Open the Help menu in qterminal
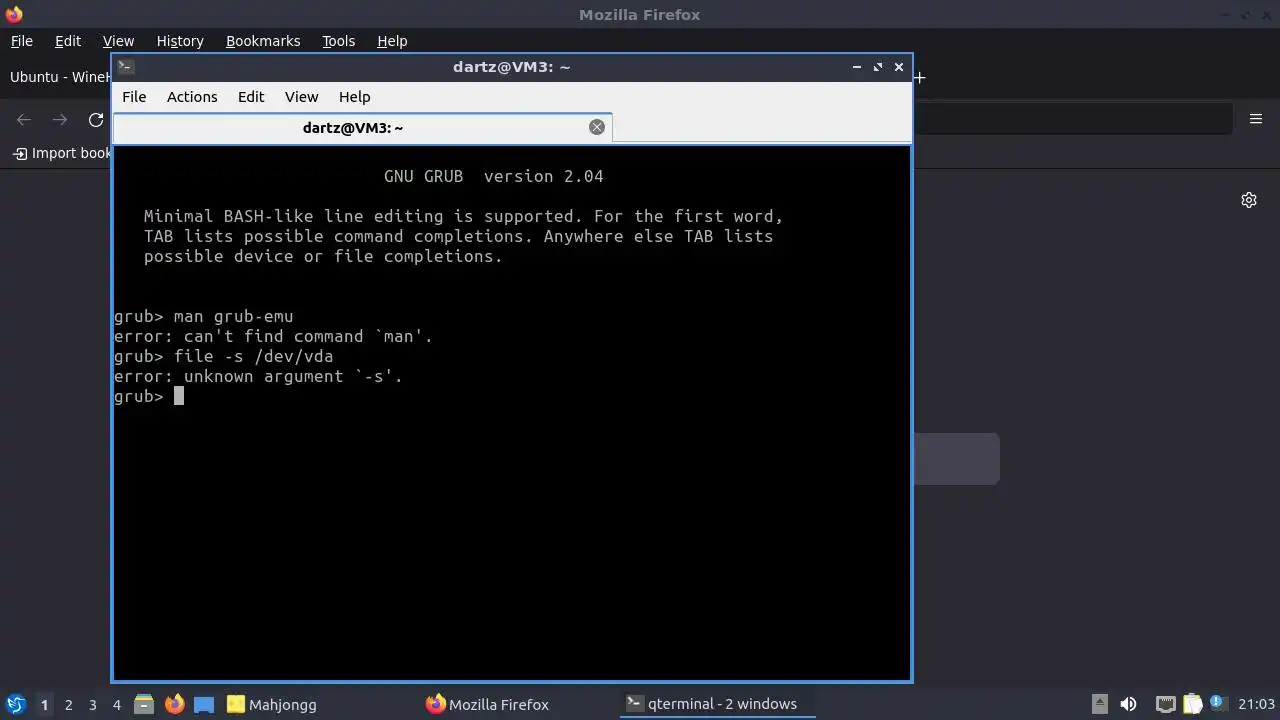Viewport: 1280px width, 720px height. coord(354,97)
